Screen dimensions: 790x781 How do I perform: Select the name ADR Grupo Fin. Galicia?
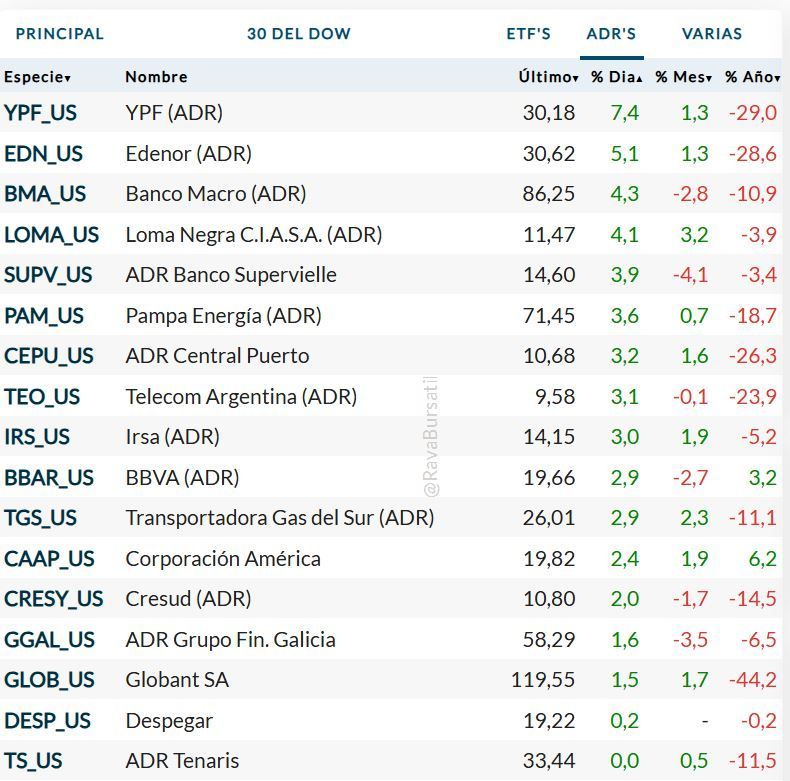coord(230,640)
